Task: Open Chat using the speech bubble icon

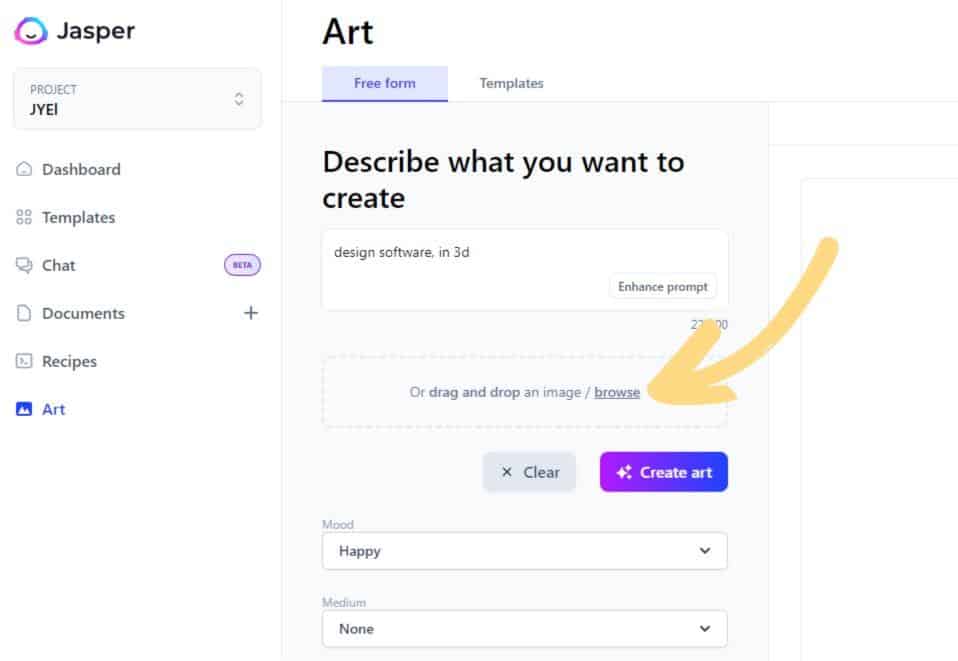Action: coord(24,265)
